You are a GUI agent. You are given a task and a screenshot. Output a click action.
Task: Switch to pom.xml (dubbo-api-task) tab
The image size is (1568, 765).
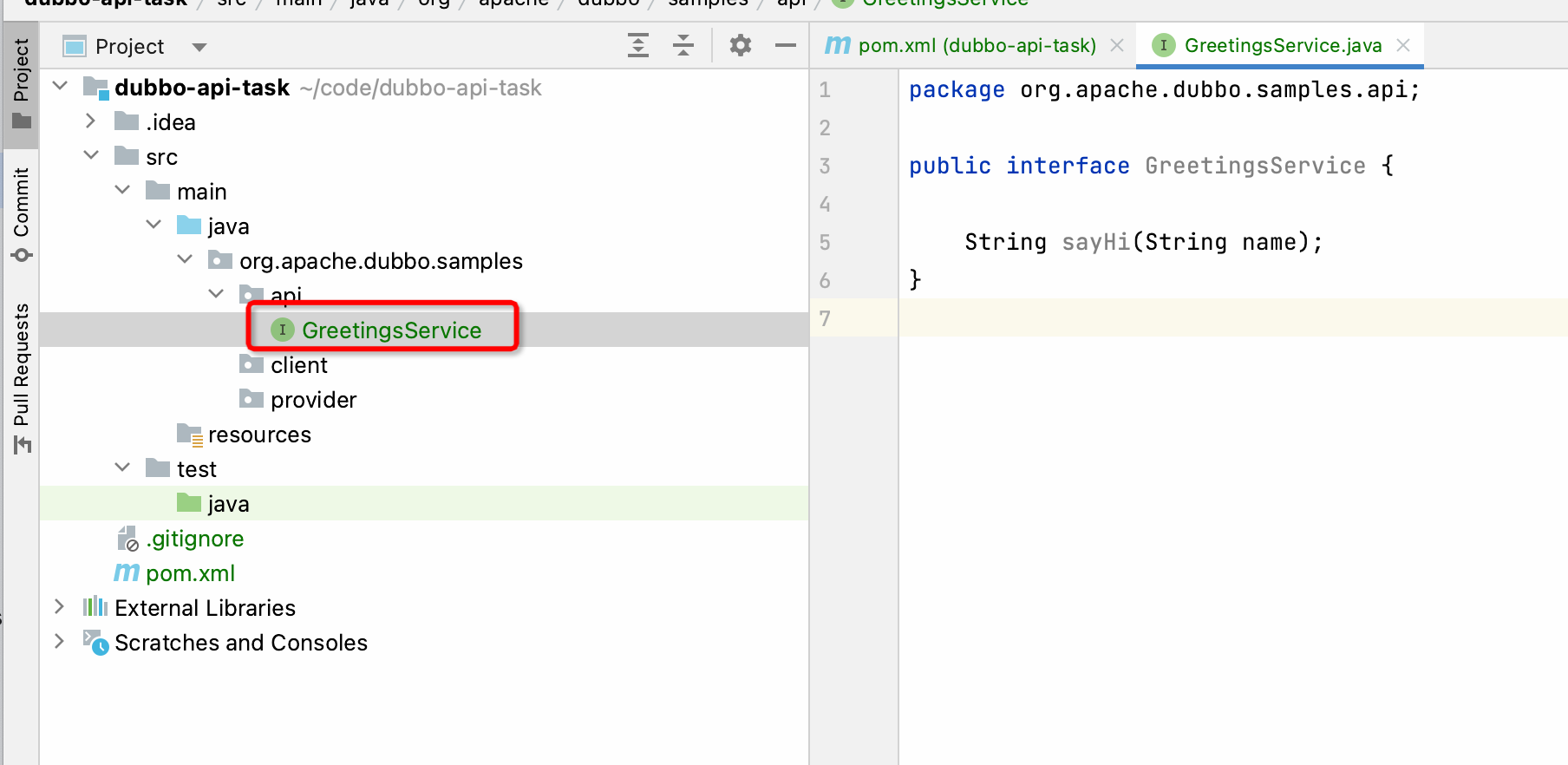tap(976, 45)
